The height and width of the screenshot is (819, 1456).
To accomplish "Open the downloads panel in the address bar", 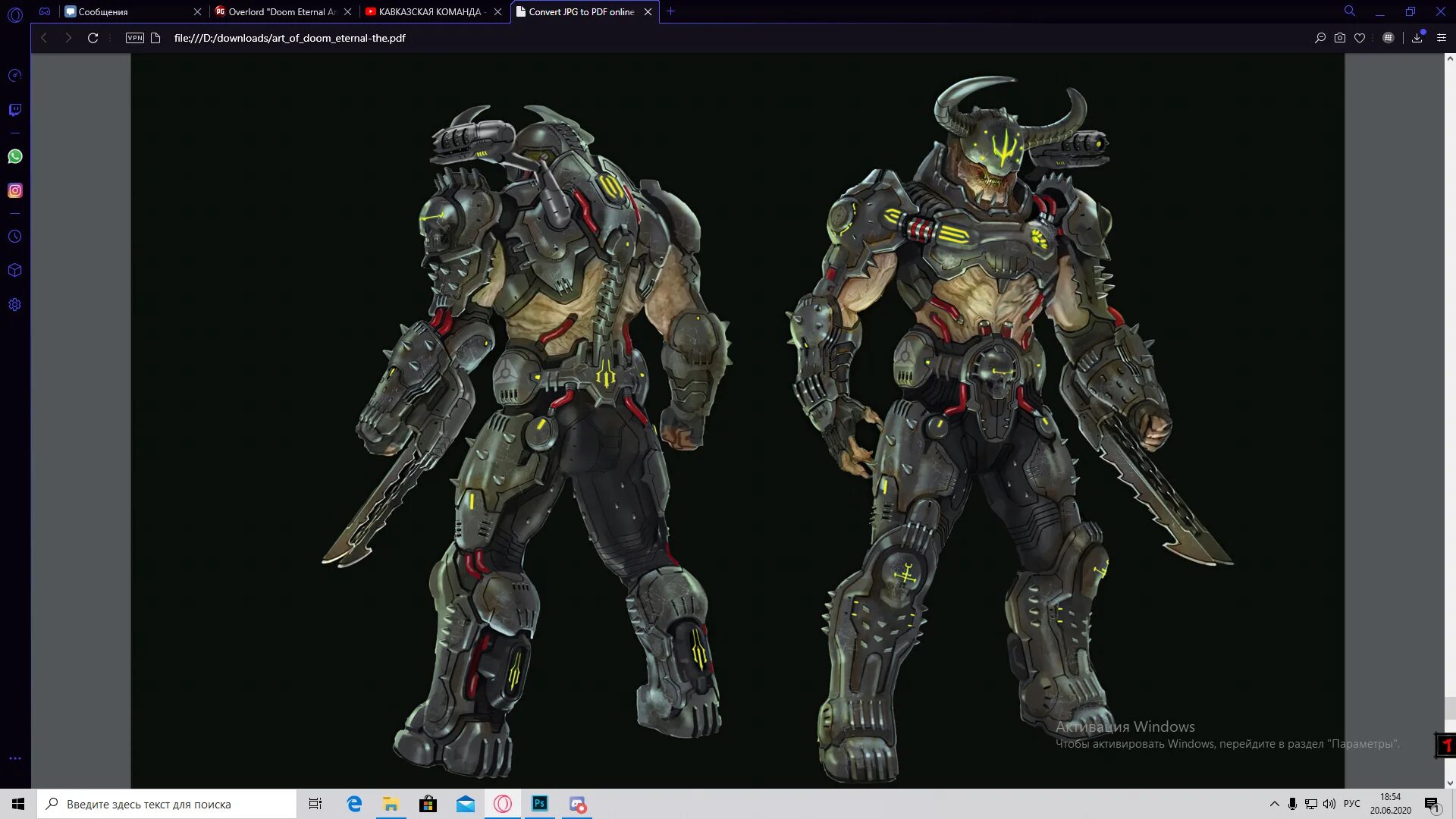I will (x=1417, y=38).
